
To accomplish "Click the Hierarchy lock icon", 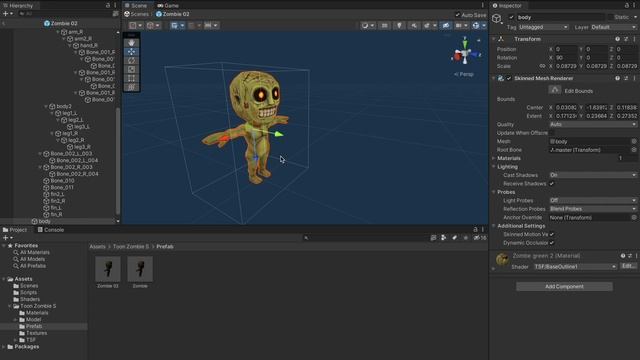I will point(108,6).
